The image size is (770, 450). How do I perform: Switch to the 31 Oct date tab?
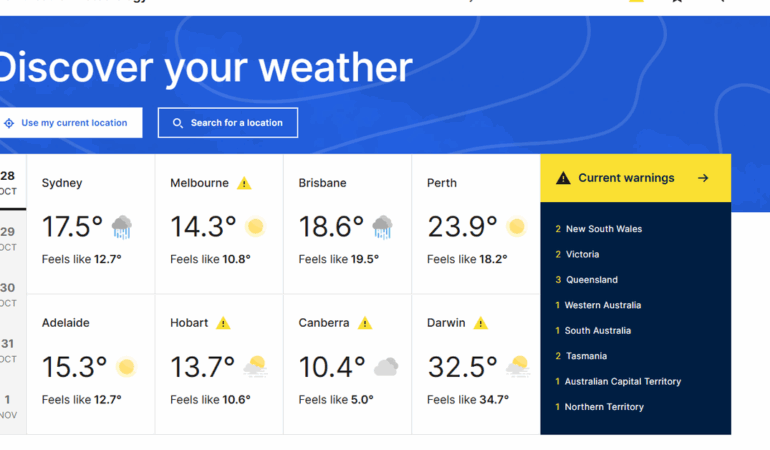8,350
